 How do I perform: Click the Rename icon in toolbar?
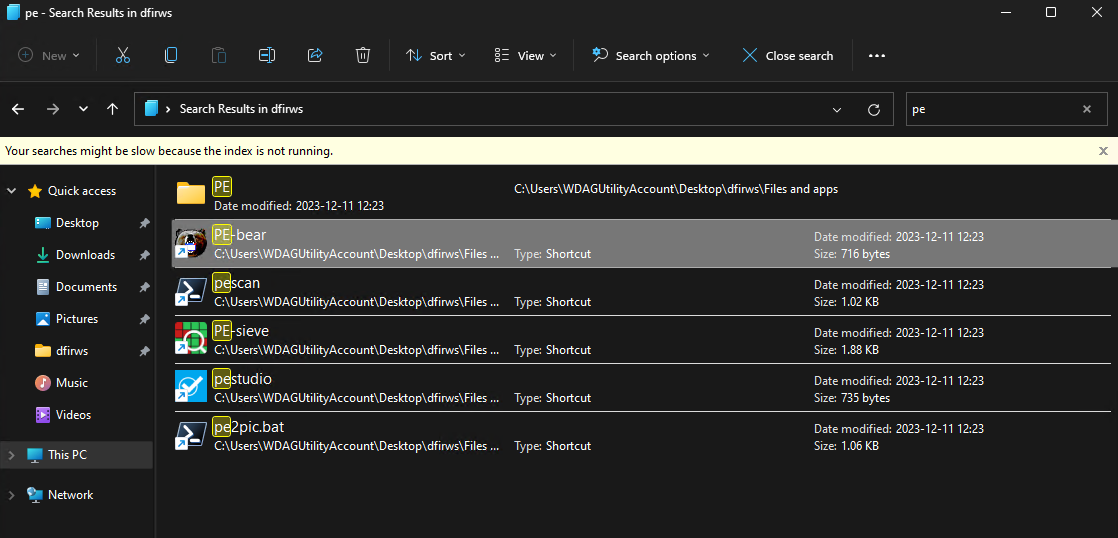267,56
